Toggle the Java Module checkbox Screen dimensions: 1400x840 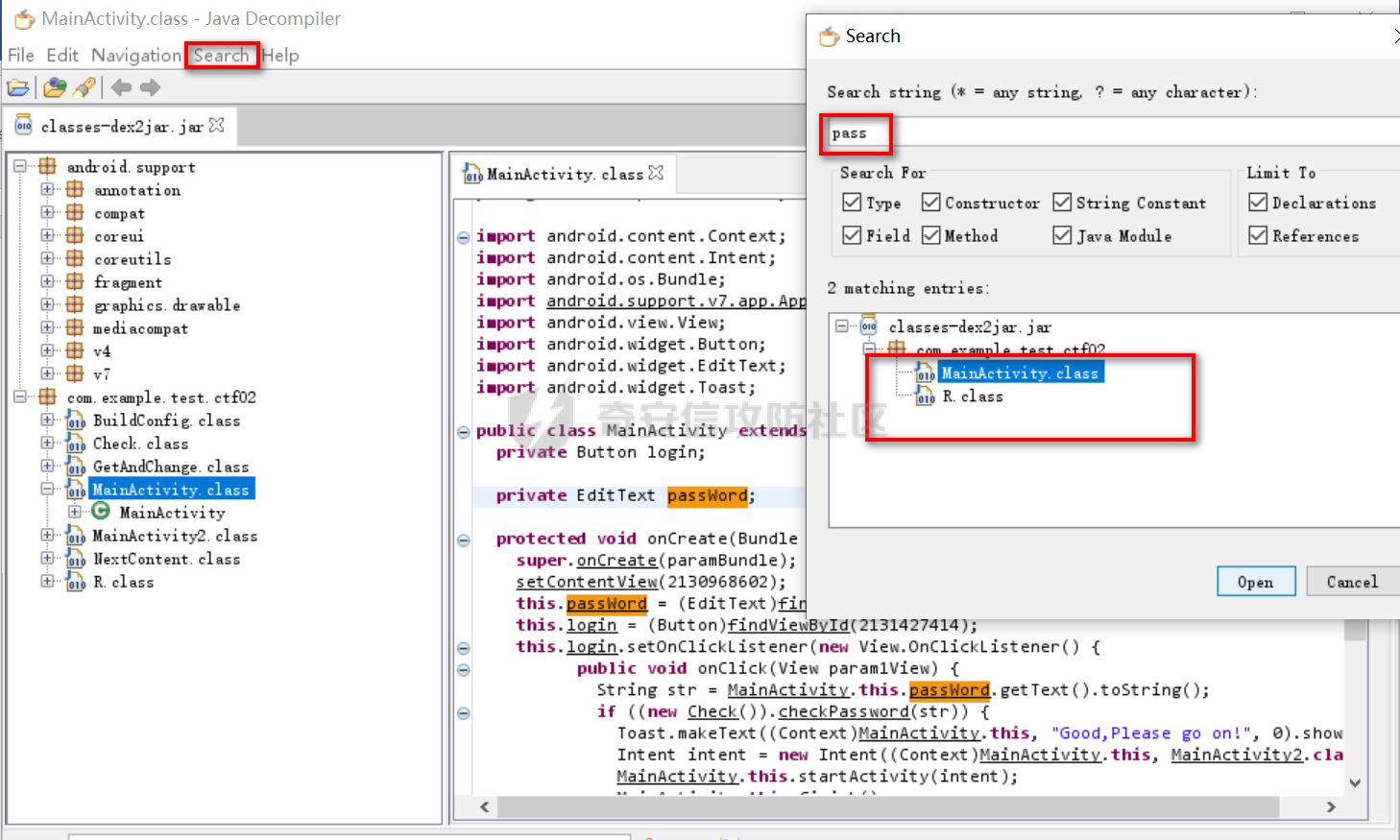[x=1062, y=235]
